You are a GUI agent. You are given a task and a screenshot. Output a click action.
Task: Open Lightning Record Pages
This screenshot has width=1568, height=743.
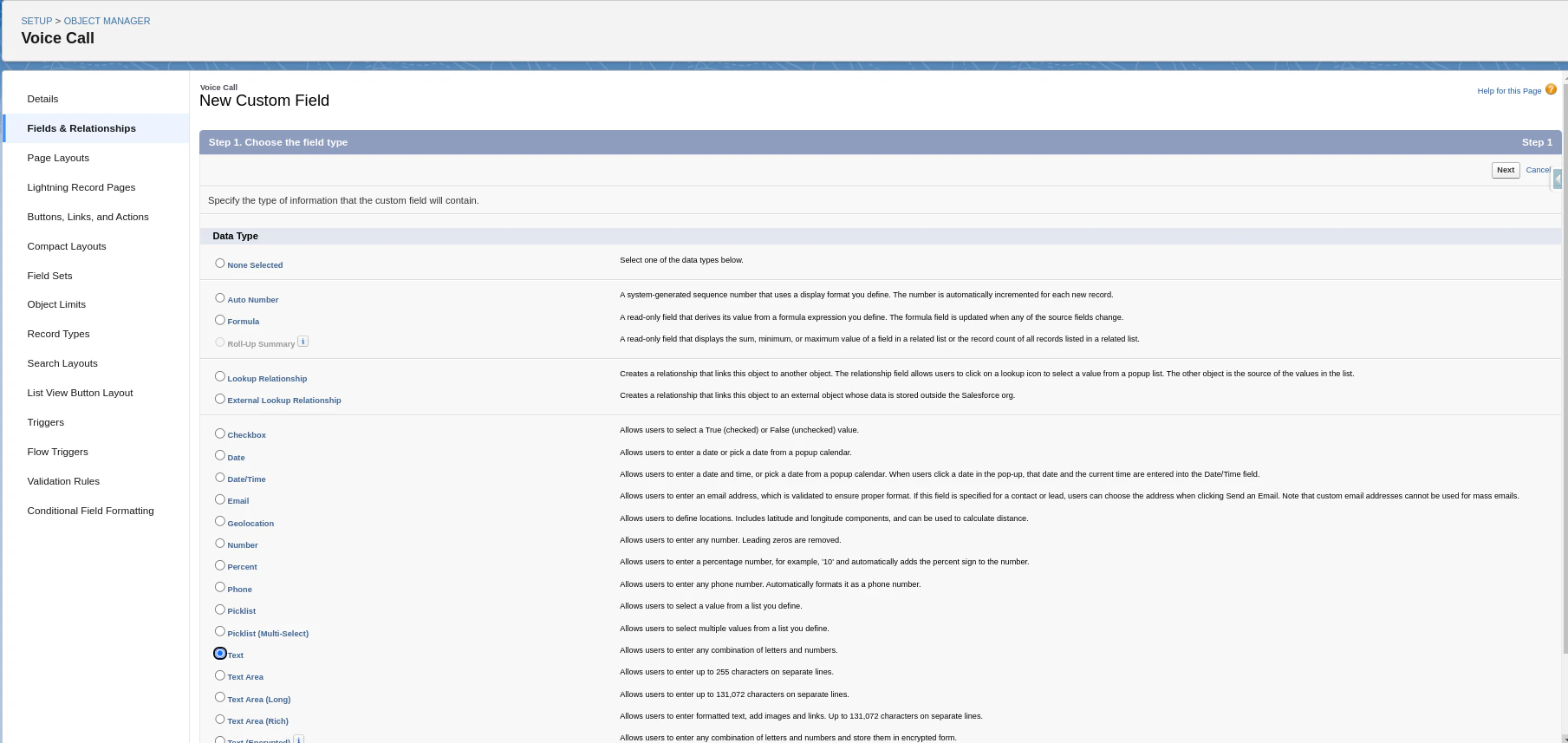click(x=95, y=187)
